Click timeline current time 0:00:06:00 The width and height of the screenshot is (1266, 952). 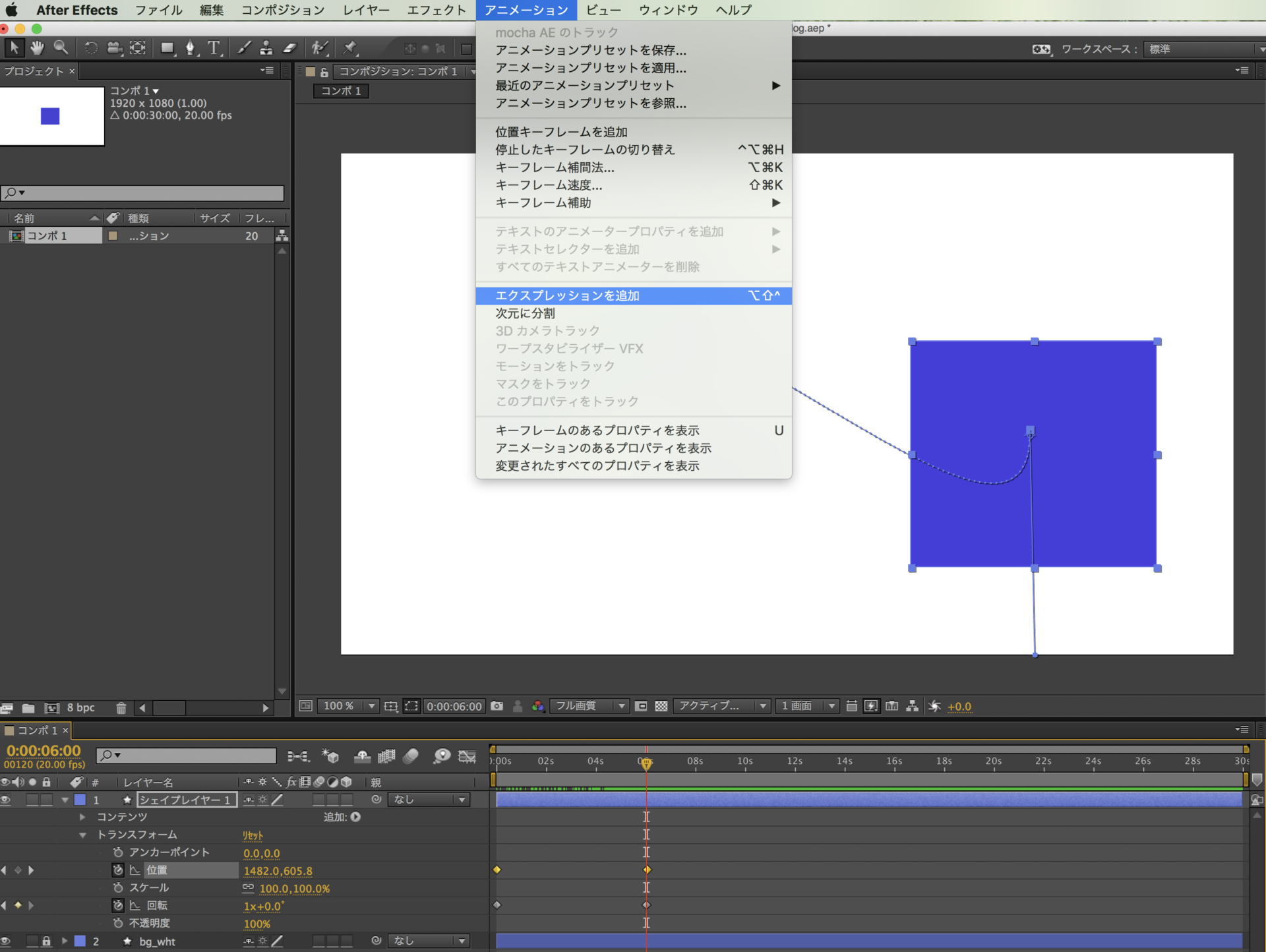click(x=44, y=751)
